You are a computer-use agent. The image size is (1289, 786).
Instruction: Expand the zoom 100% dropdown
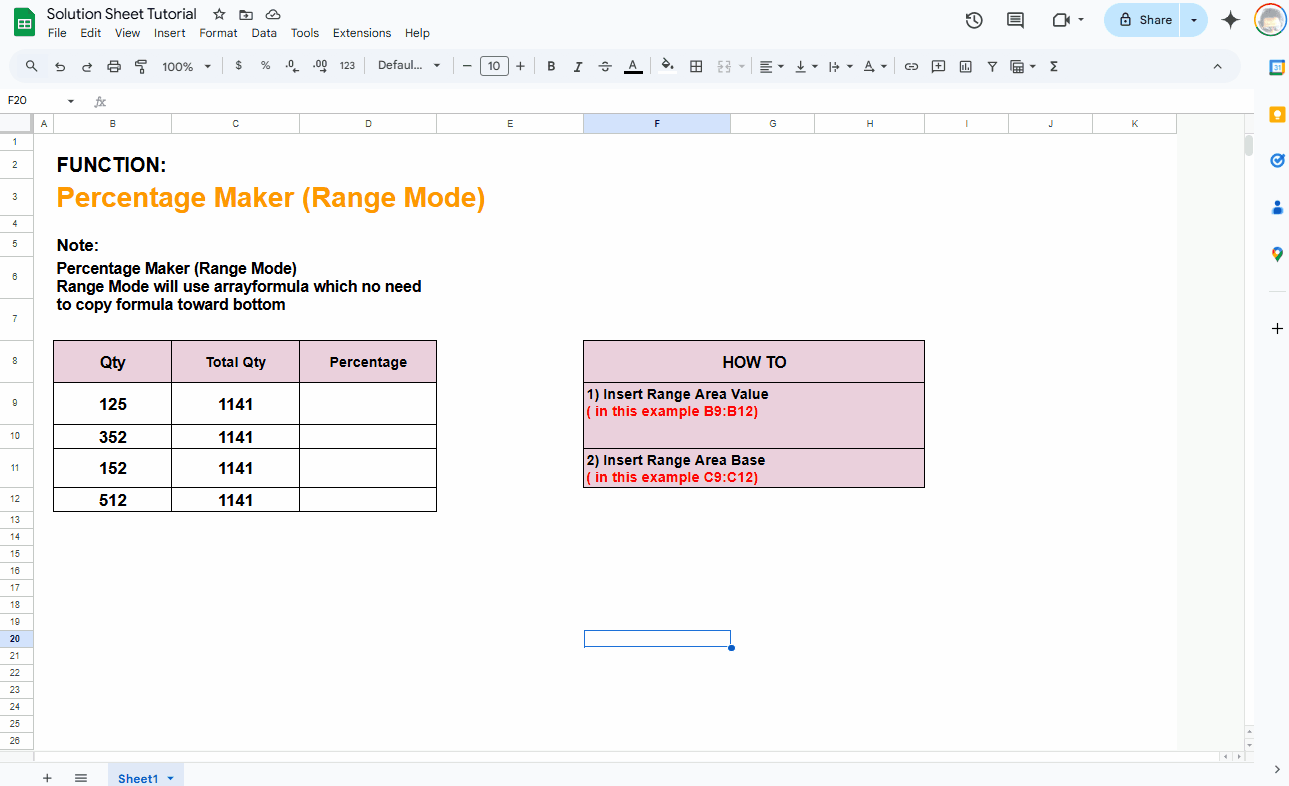tap(187, 66)
